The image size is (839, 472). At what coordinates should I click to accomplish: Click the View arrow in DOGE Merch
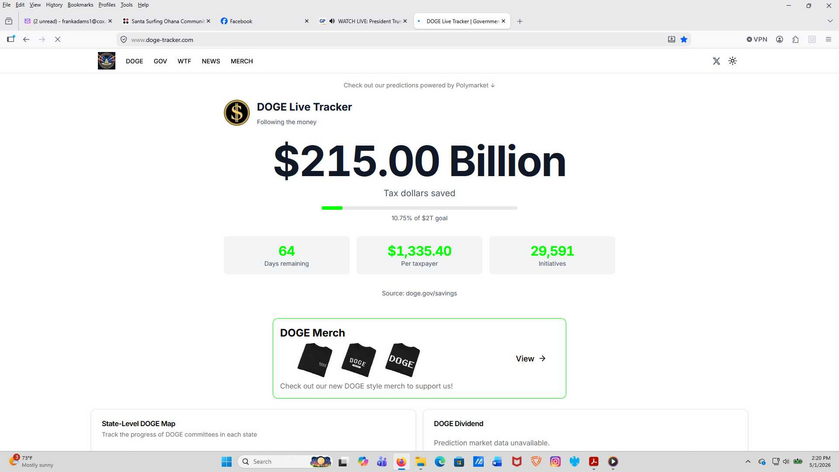pos(530,359)
